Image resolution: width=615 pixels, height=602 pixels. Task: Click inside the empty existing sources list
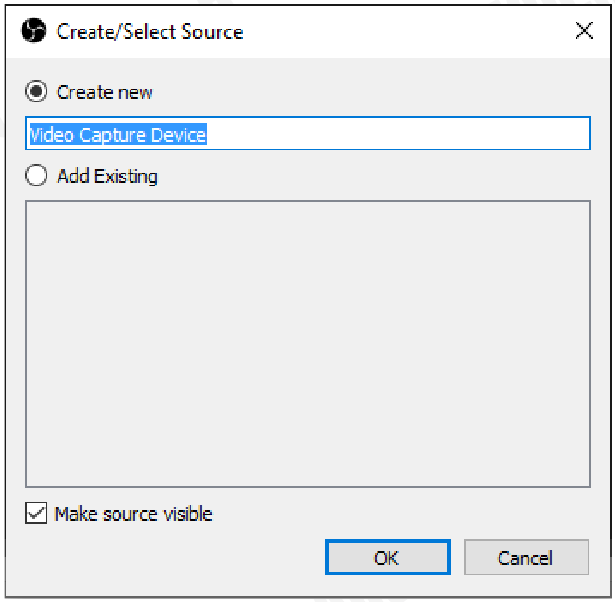tap(308, 344)
